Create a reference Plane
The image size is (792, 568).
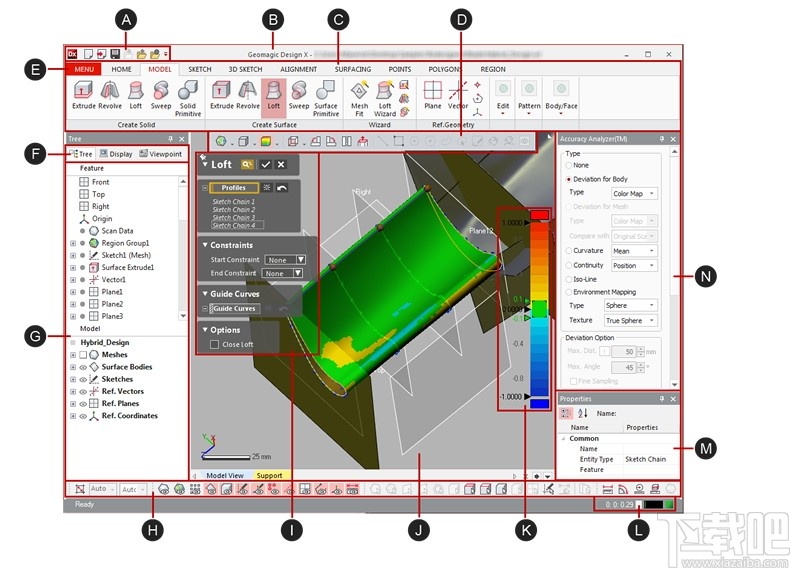(432, 95)
